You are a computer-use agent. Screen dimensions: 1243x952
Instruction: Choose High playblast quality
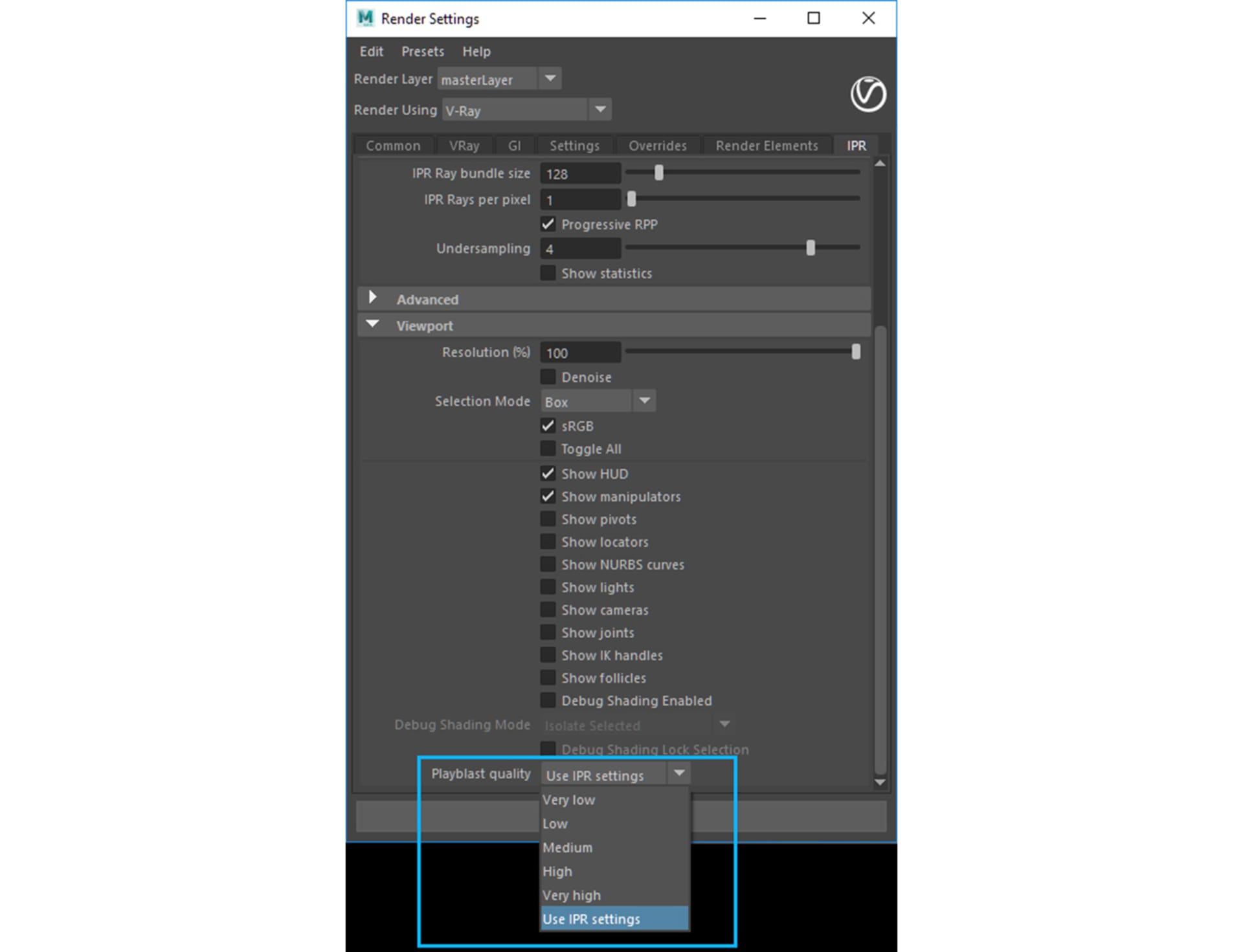[x=614, y=872]
